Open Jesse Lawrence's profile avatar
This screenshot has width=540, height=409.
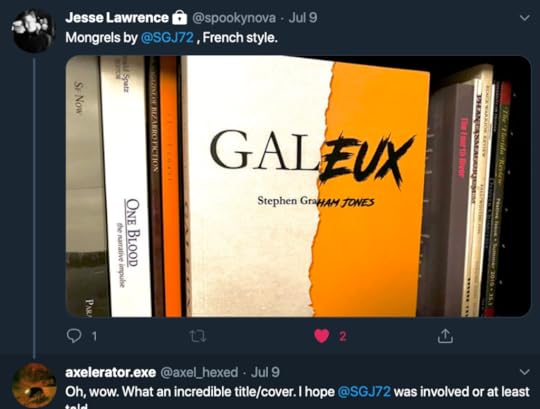[x=33, y=31]
